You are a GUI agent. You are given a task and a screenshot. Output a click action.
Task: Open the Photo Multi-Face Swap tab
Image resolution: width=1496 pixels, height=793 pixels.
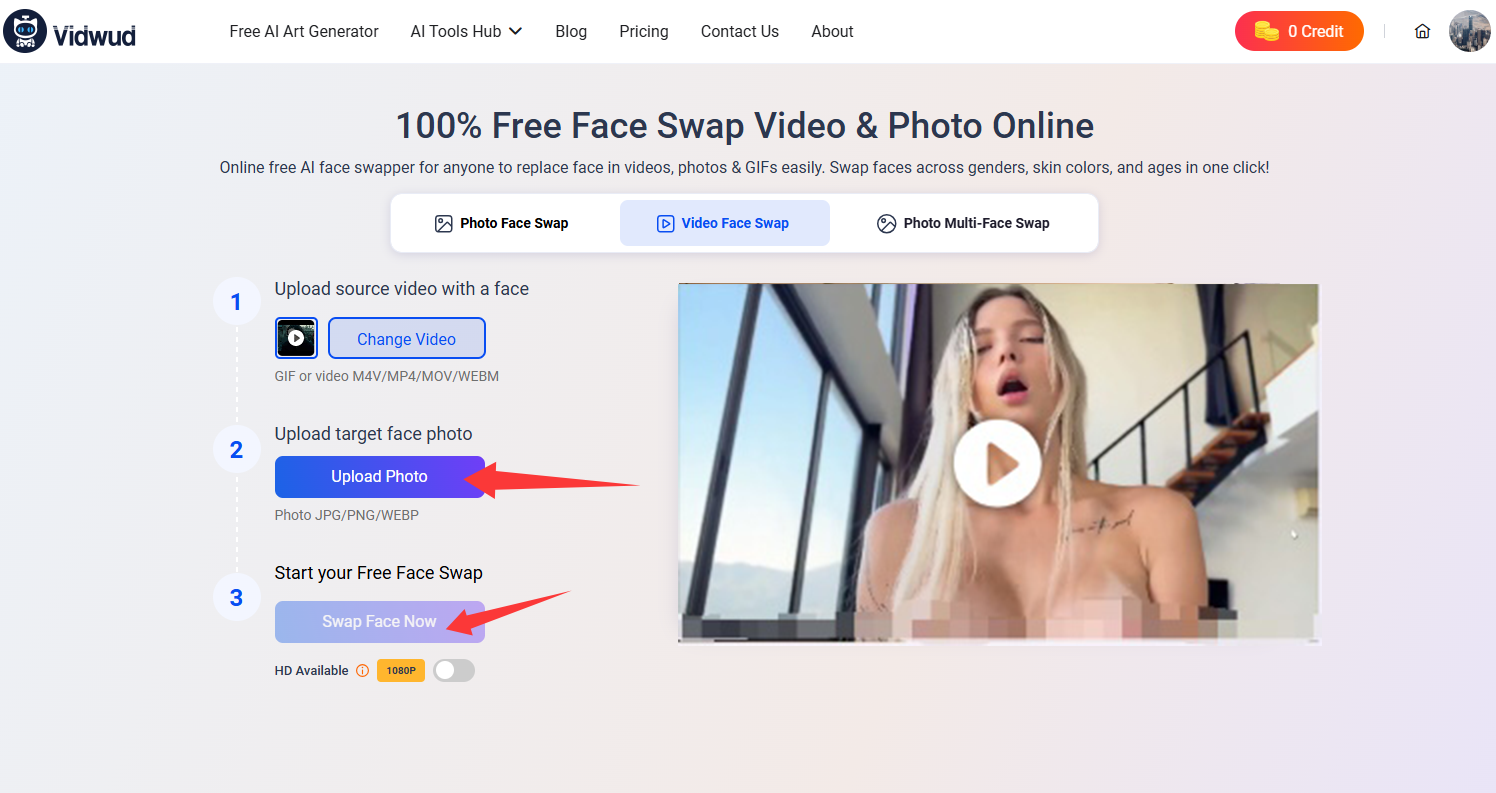tap(964, 223)
